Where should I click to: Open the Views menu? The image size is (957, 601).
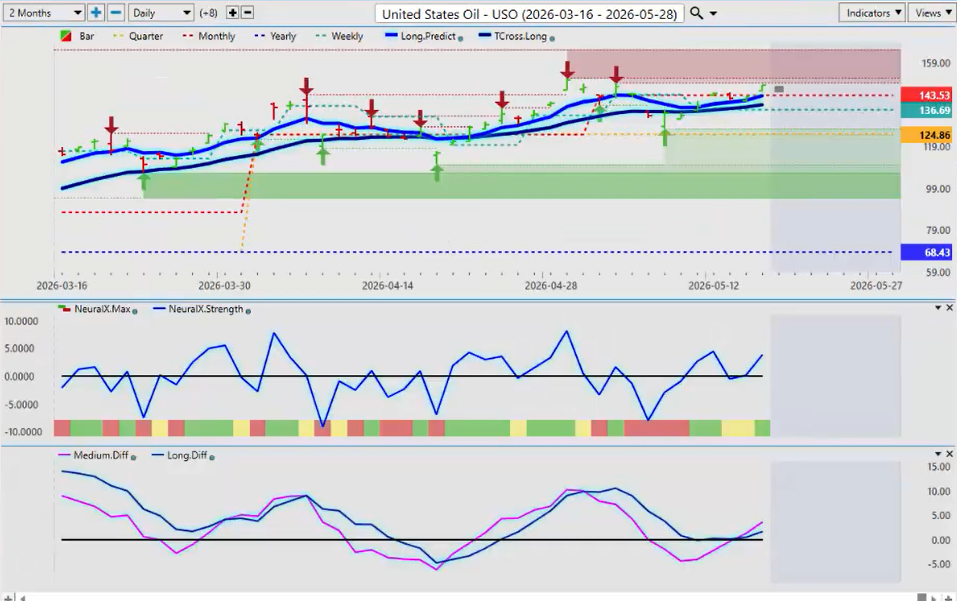[932, 13]
